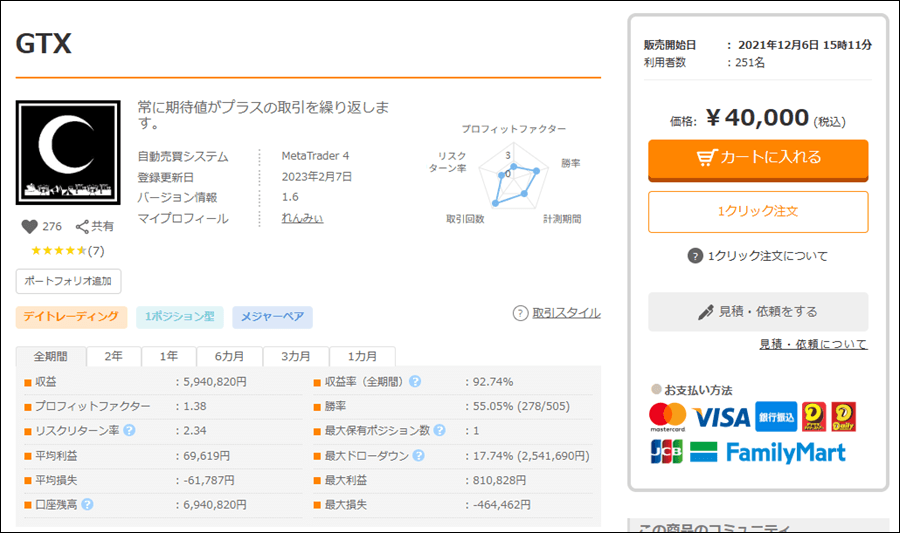Click help icon next to 収益率(全期間)
This screenshot has height=533, width=900.
tap(415, 382)
